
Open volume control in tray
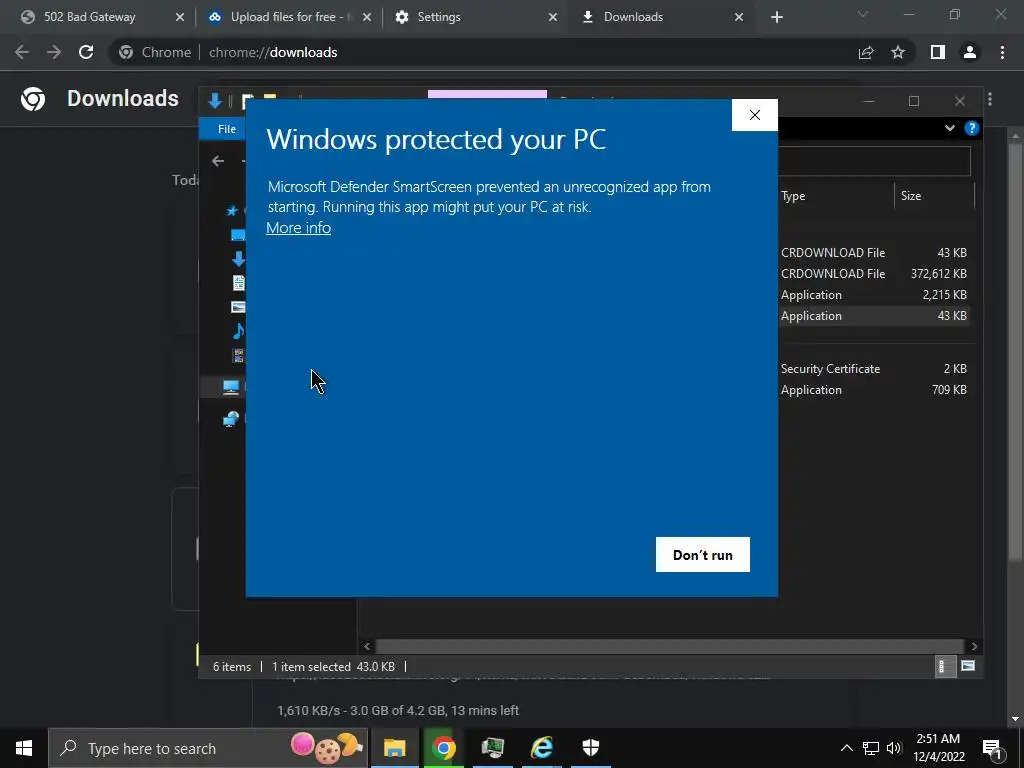[894, 748]
